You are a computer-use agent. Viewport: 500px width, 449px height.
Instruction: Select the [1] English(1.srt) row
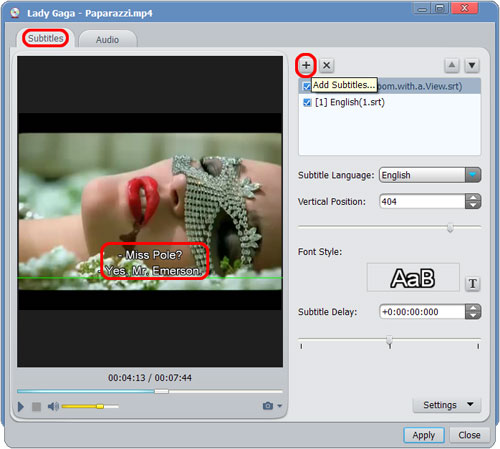pos(389,102)
